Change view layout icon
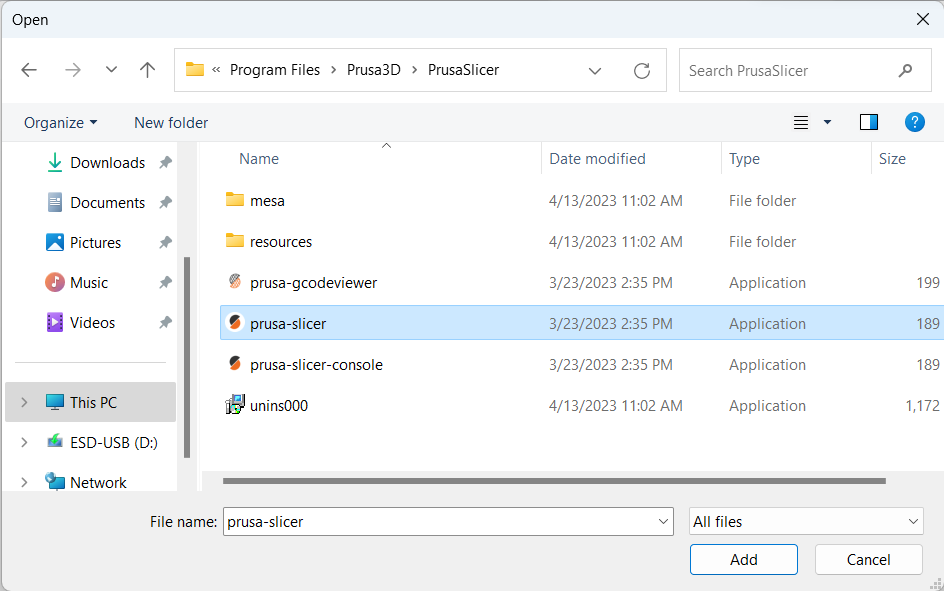This screenshot has height=591, width=944. pos(801,123)
